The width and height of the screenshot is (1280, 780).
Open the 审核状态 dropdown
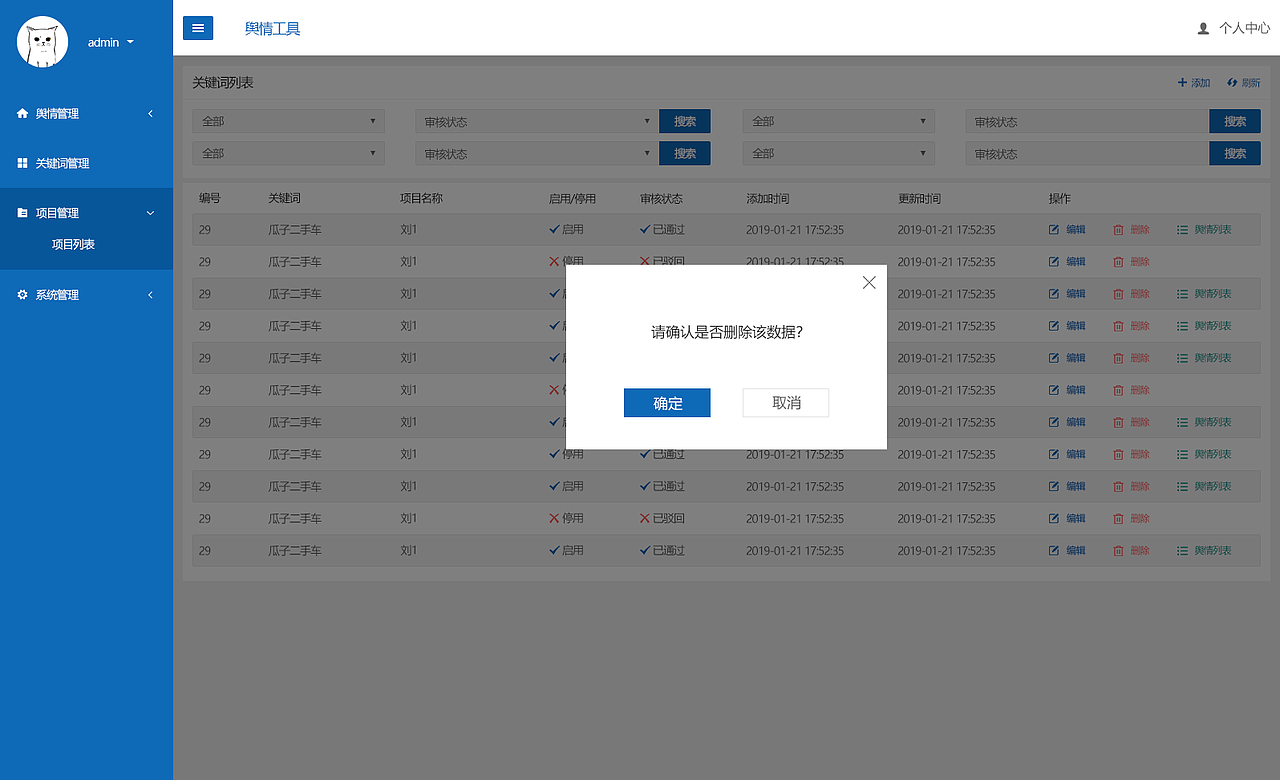click(x=536, y=120)
